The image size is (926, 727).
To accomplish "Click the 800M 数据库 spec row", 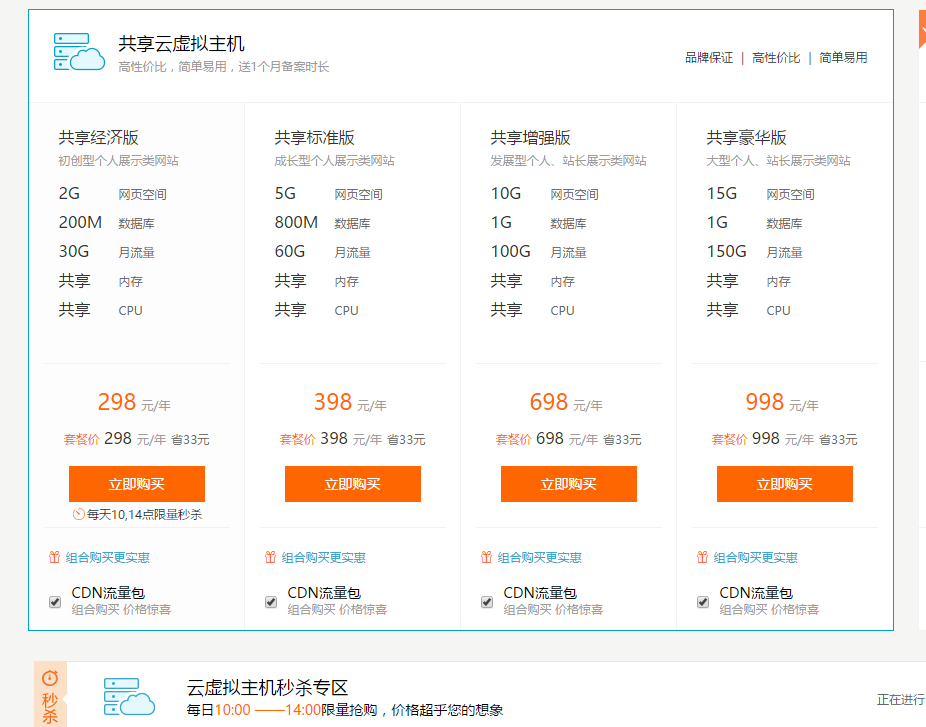I will pos(323,223).
